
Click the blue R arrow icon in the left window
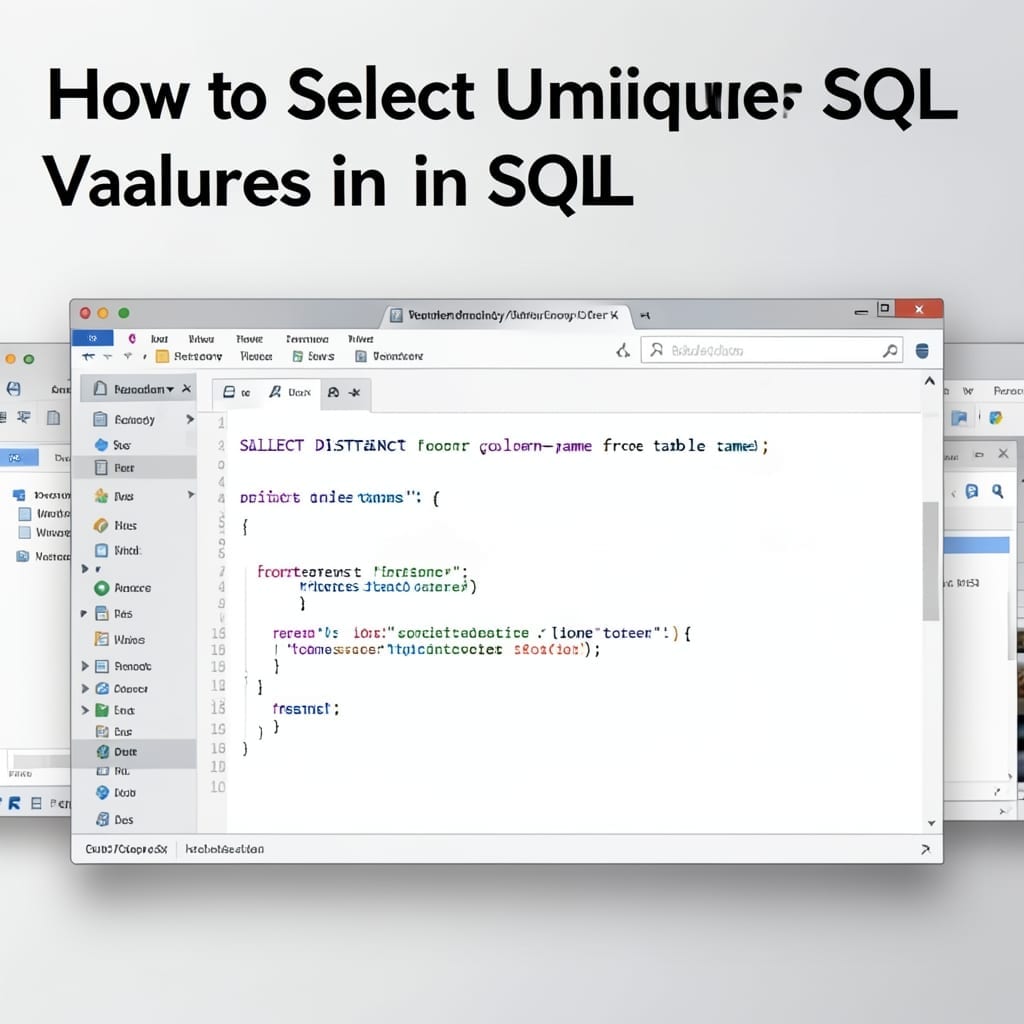tap(14, 803)
